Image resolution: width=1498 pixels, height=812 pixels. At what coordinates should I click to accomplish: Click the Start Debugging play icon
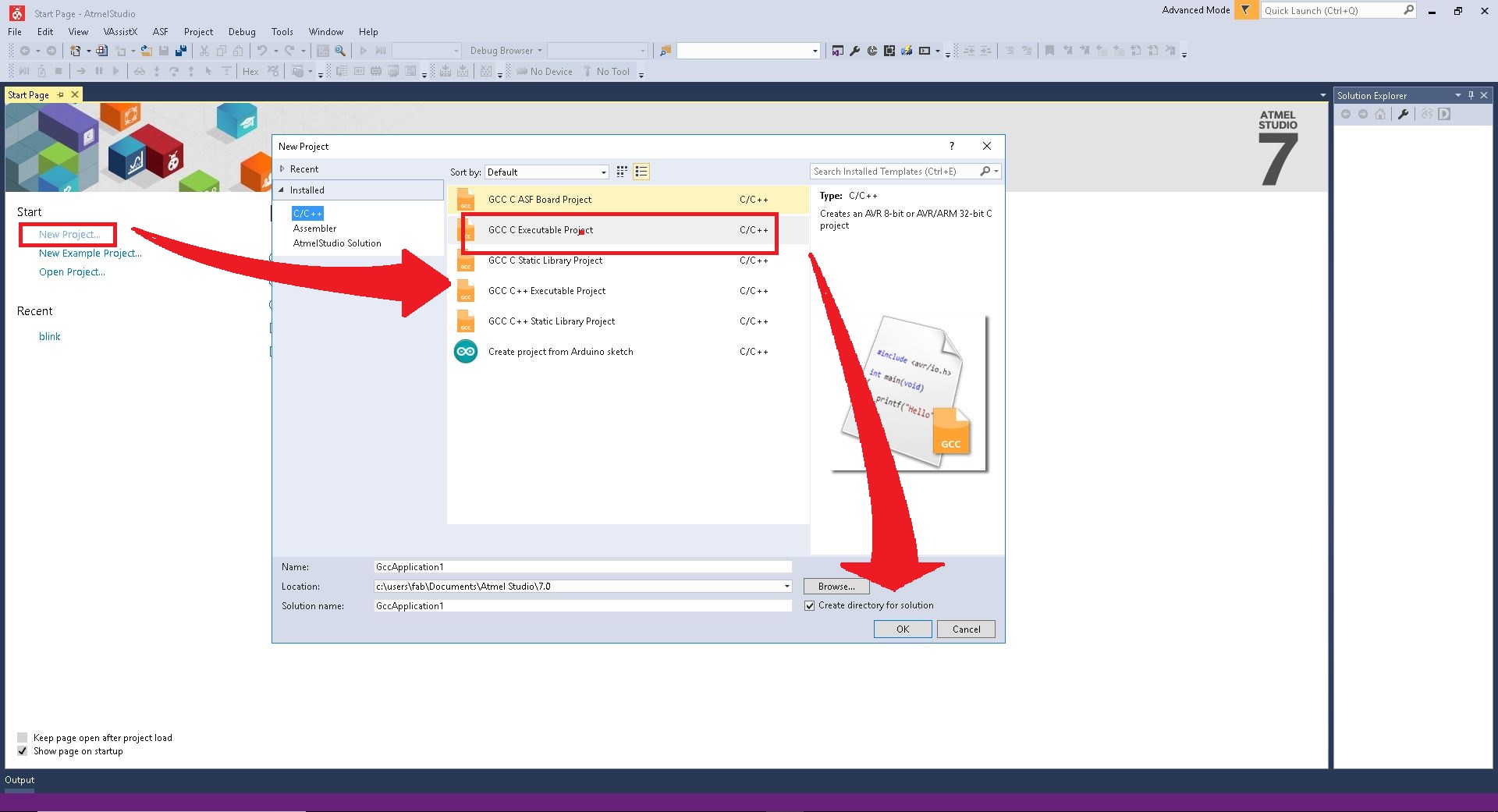363,51
